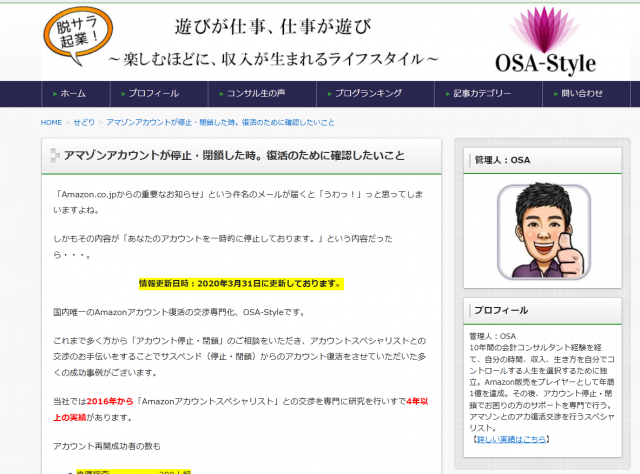Open the プロフィール menu item
The height and width of the screenshot is (474, 640).
[159, 93]
